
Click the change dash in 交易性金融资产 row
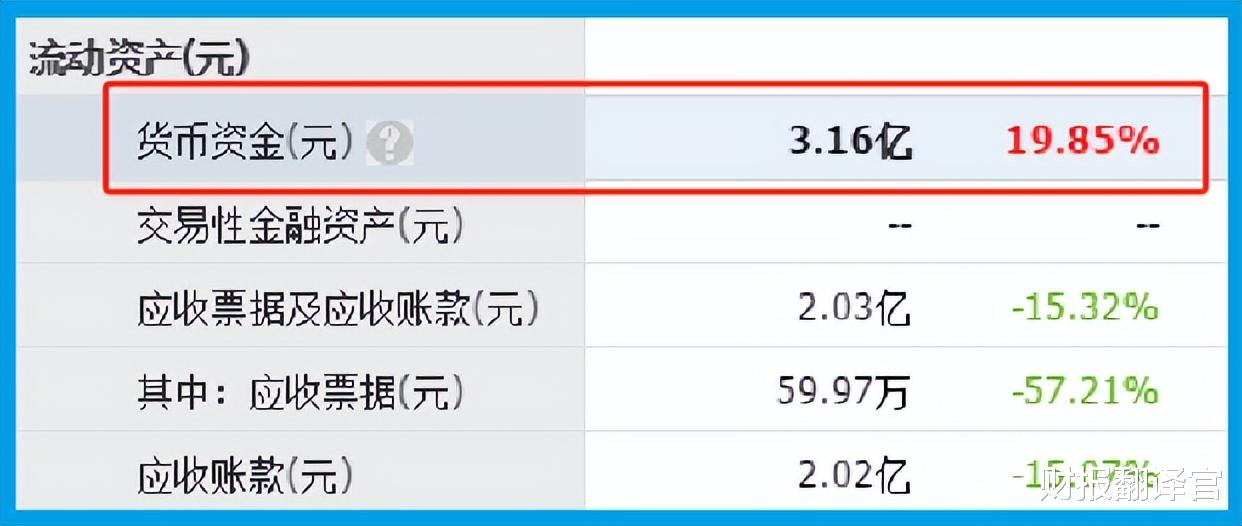pos(1148,227)
